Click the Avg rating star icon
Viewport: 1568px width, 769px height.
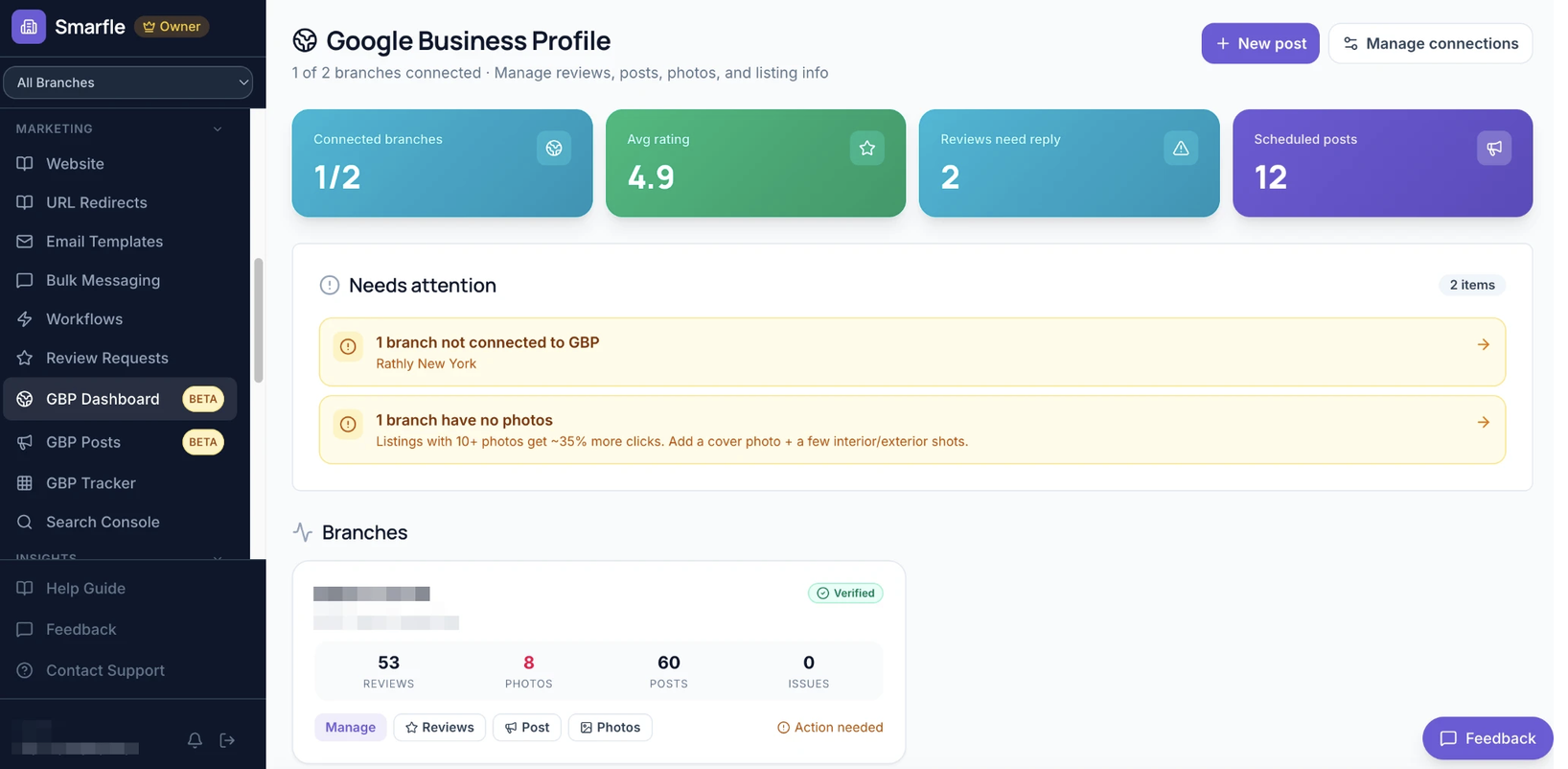click(x=867, y=148)
